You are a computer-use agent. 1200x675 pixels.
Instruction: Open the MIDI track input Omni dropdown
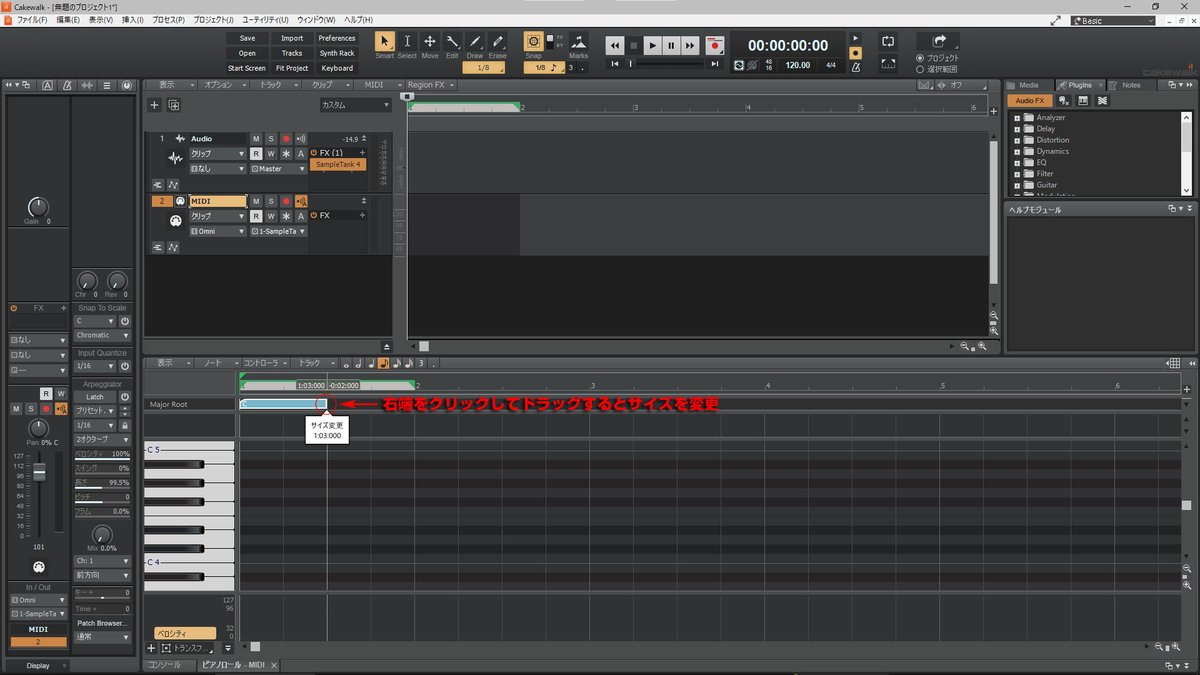[217, 231]
